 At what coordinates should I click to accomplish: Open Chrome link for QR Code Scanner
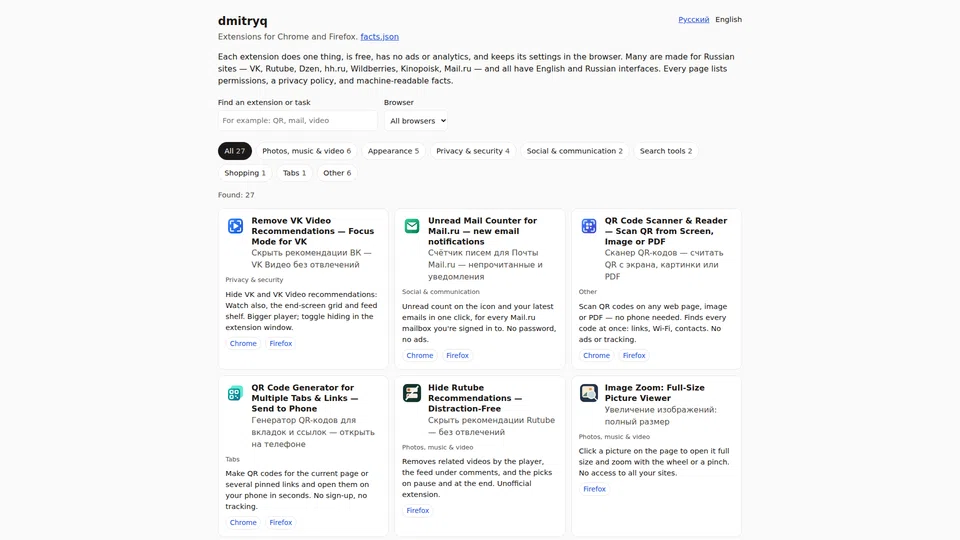(596, 355)
